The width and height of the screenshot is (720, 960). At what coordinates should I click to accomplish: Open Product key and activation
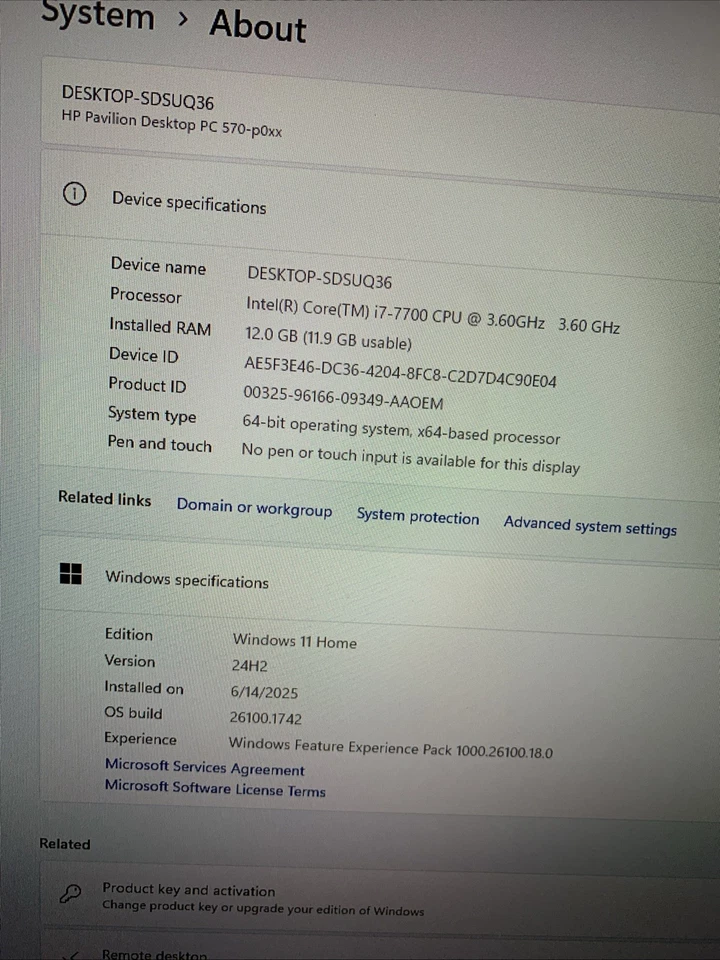tap(380, 898)
